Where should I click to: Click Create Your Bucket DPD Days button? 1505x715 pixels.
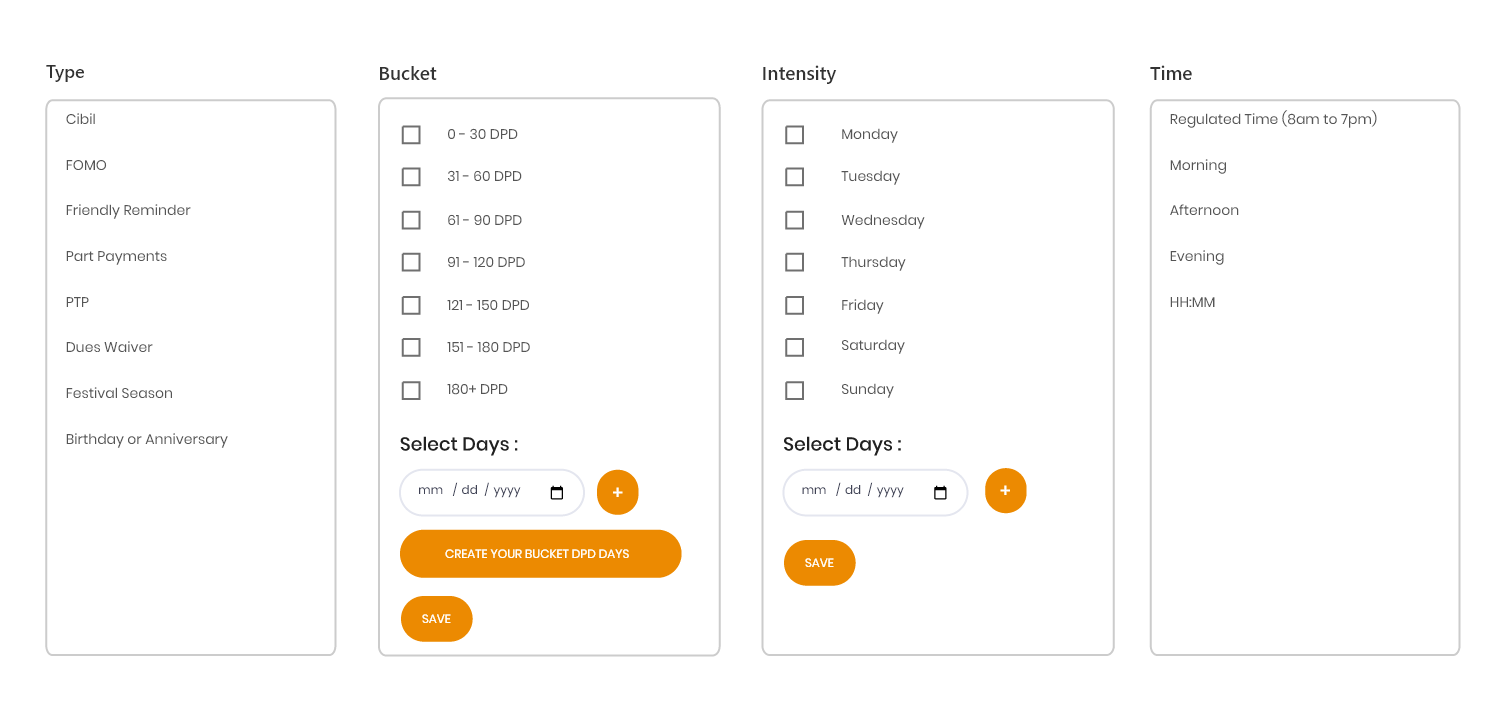coord(540,554)
